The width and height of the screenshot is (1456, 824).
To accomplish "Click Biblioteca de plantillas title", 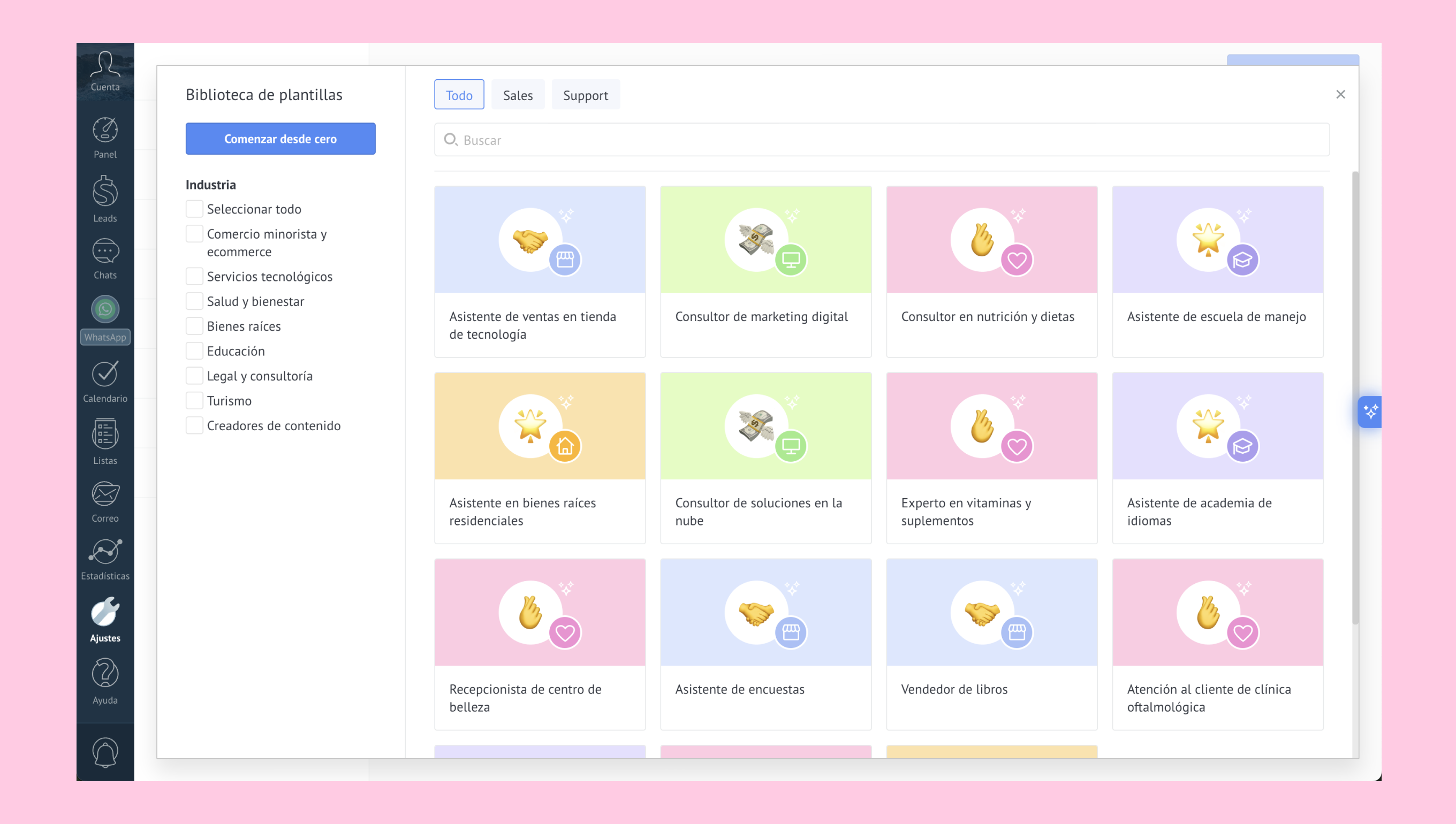I will (x=264, y=95).
